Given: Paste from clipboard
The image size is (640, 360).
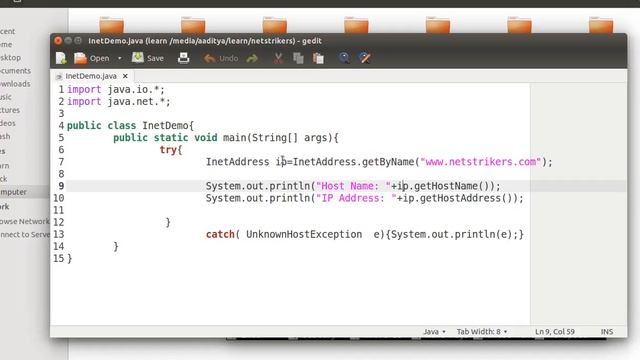Looking at the screenshot, I should [x=318, y=58].
